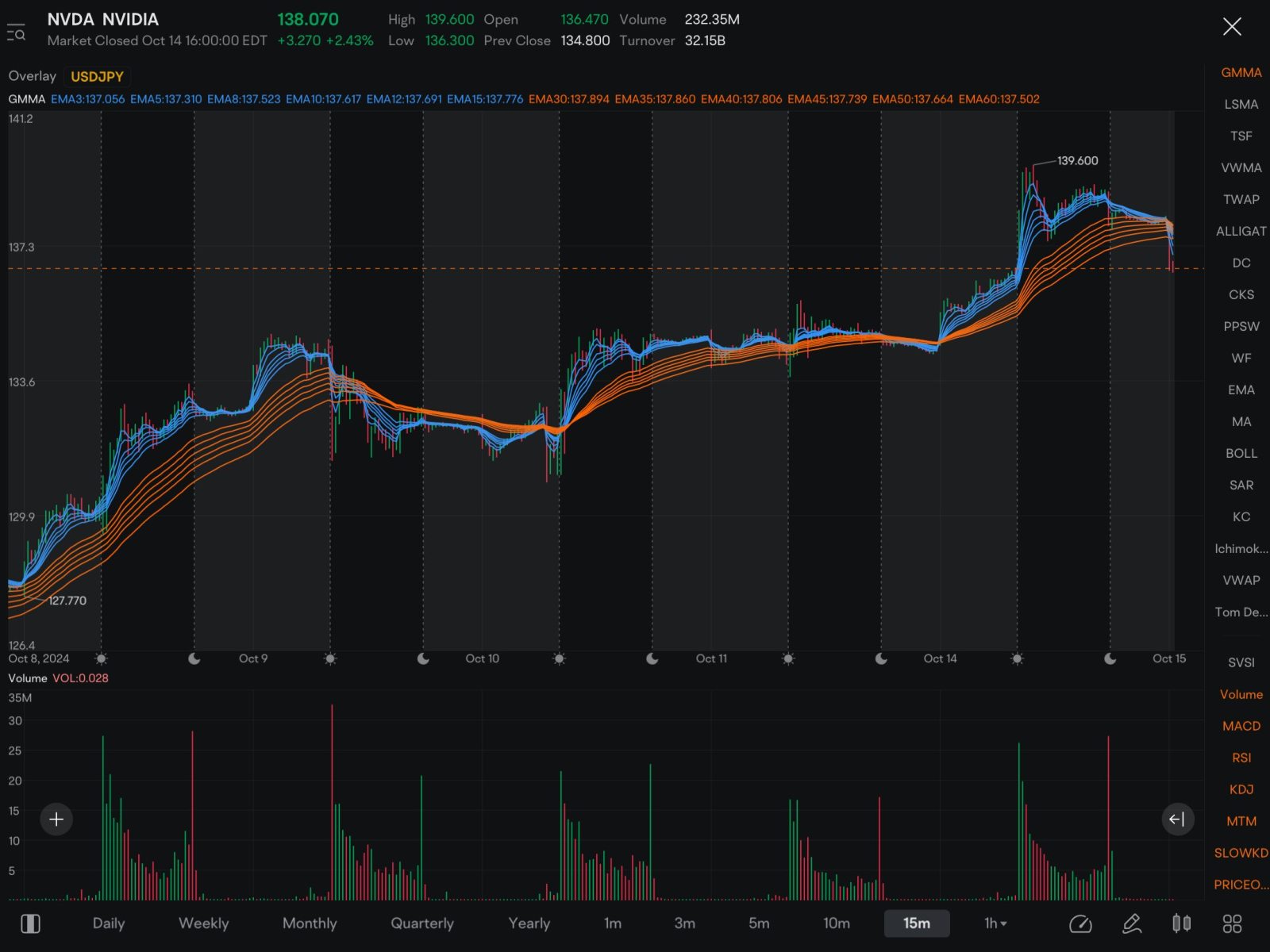Select USDJPY overlay tag
Screen dimensions: 1270x952
tap(97, 77)
